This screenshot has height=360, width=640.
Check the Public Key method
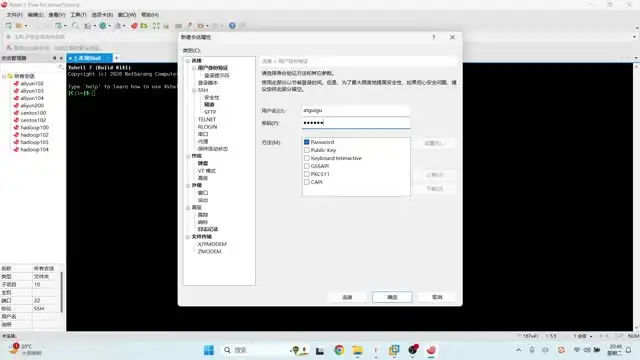[x=307, y=150]
